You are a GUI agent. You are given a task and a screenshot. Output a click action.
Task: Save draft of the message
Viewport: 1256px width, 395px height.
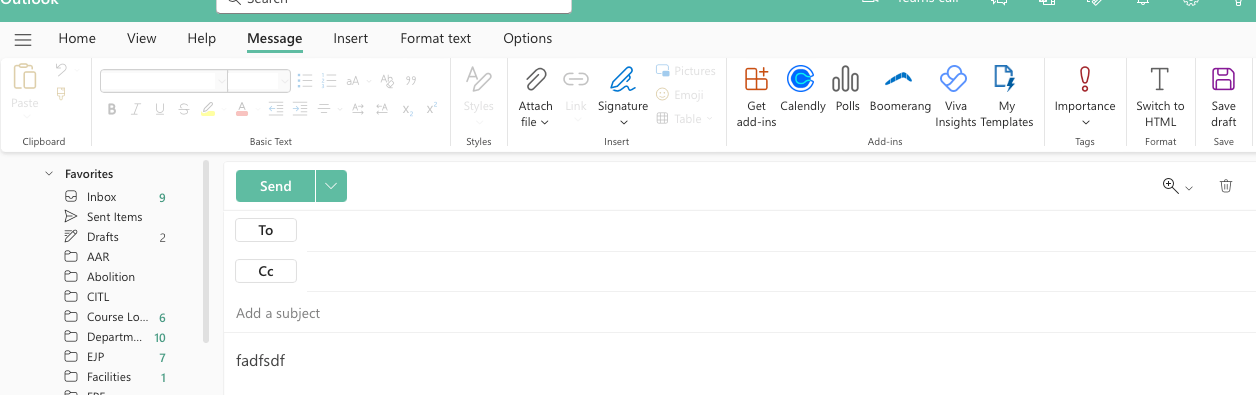(1223, 96)
